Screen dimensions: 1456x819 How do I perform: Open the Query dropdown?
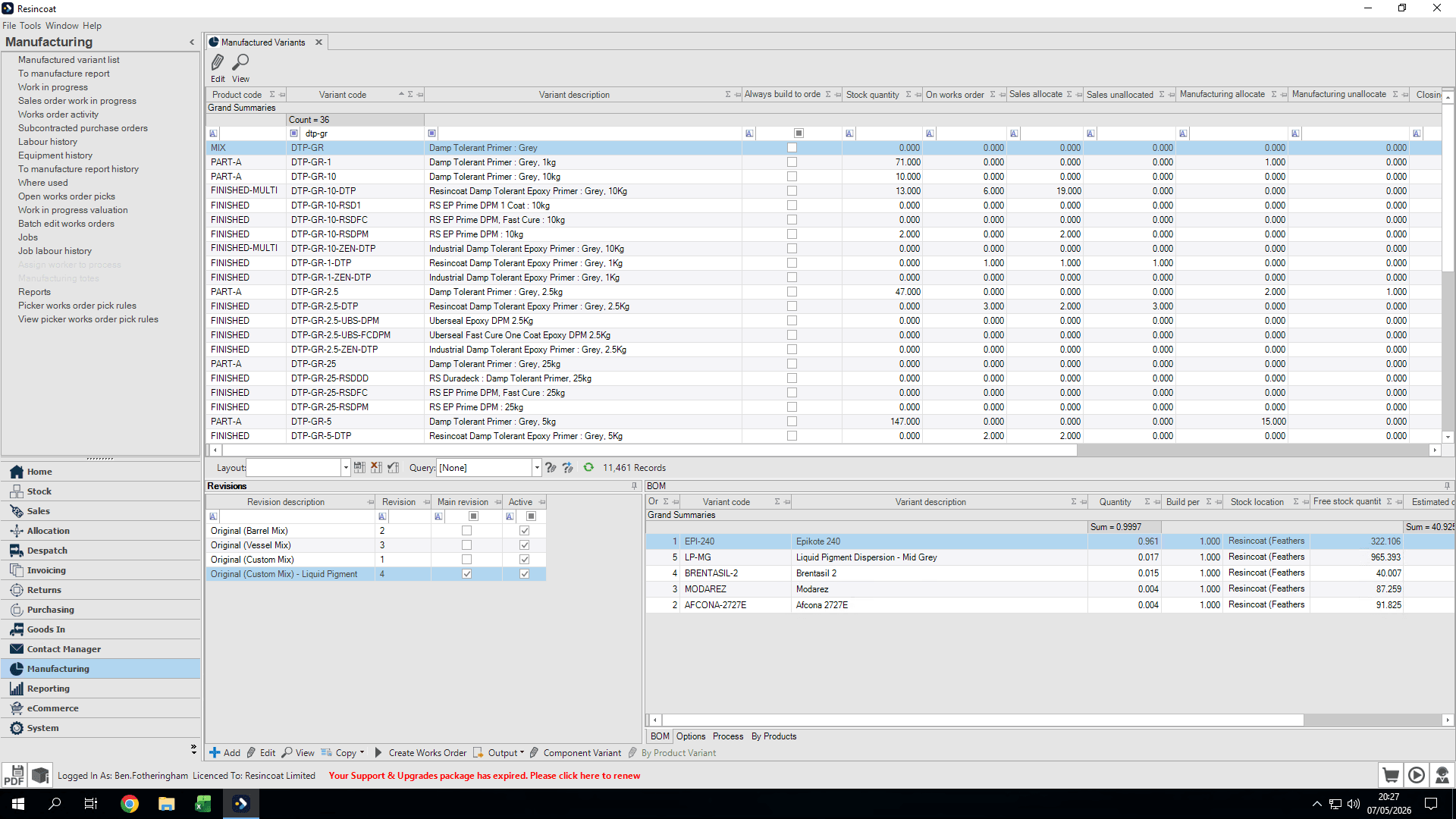(537, 468)
